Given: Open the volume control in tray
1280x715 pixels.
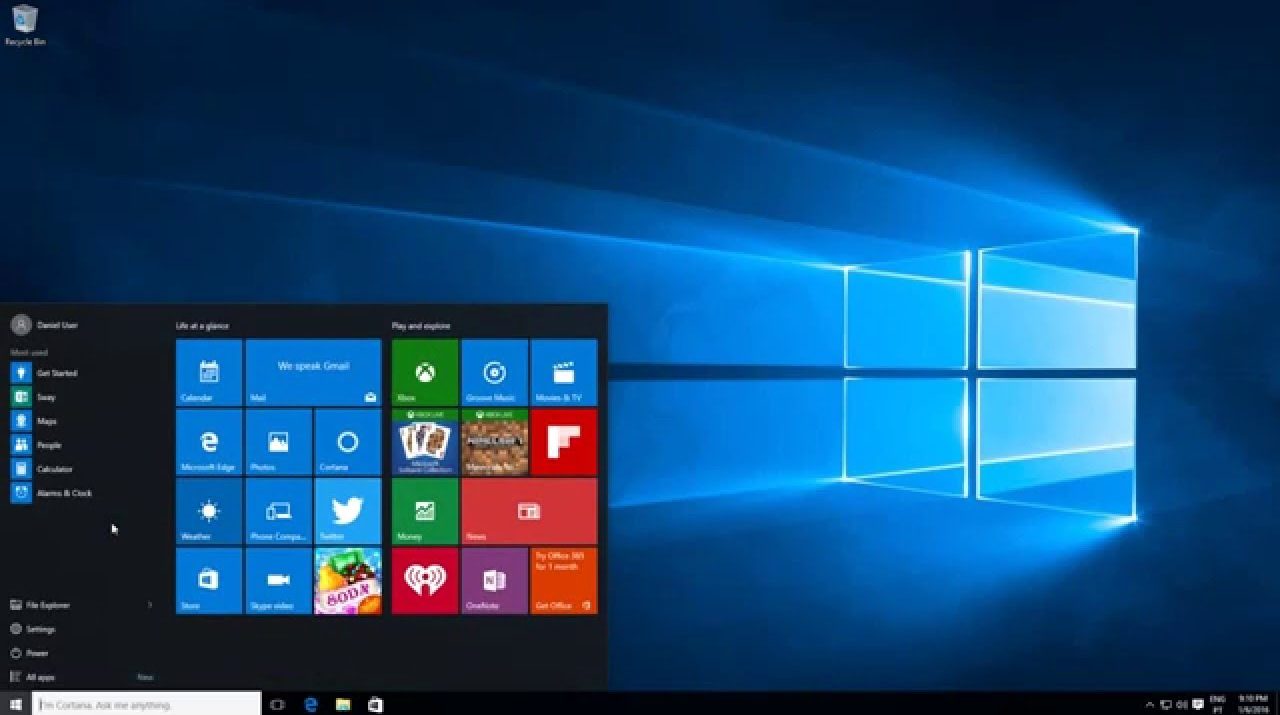Looking at the screenshot, I should [1181, 704].
